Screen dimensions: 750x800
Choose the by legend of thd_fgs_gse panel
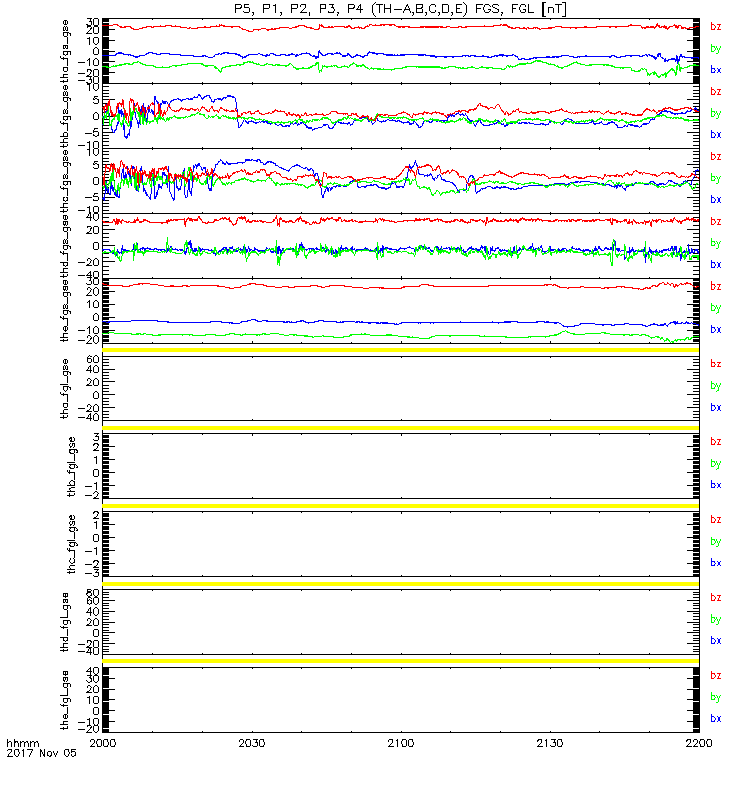[716, 243]
